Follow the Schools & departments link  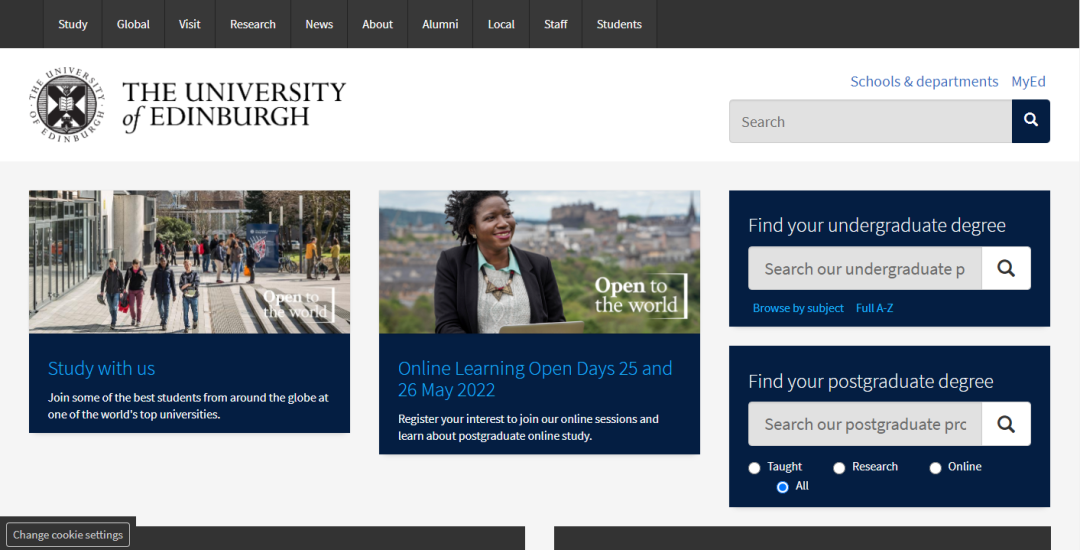(924, 81)
